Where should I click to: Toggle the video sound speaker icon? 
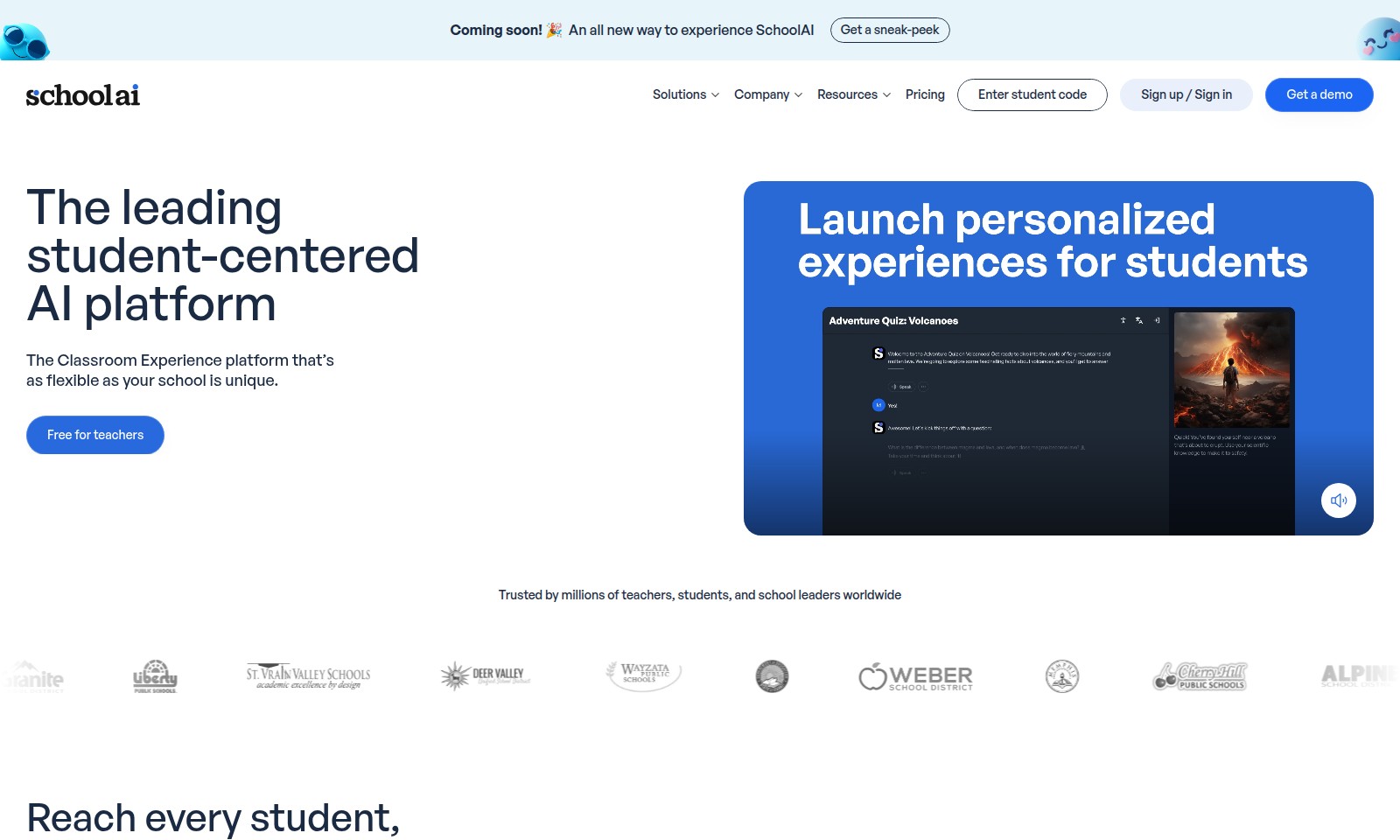(1339, 500)
